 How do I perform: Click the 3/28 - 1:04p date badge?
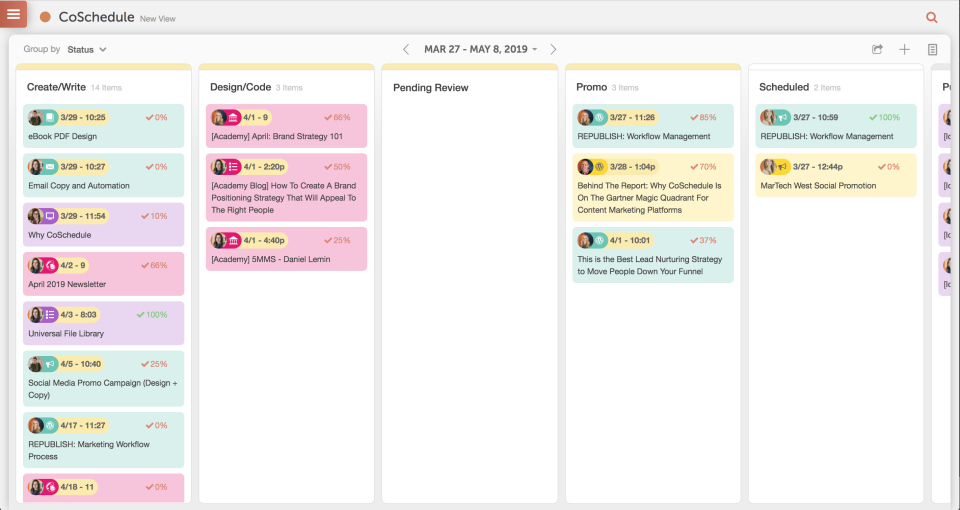click(x=632, y=167)
